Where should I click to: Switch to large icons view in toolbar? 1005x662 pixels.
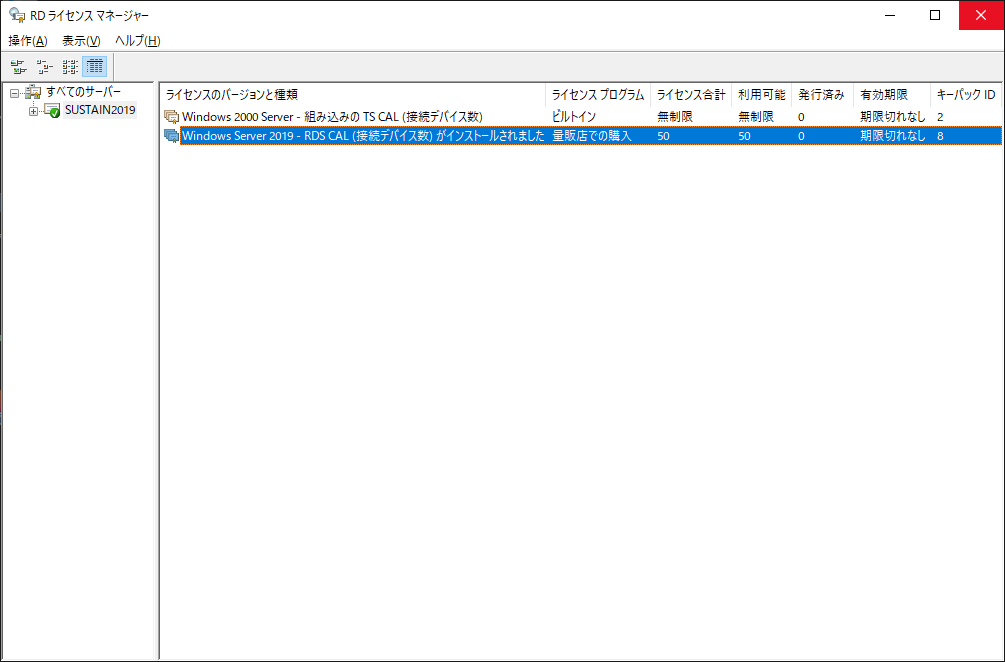point(19,66)
